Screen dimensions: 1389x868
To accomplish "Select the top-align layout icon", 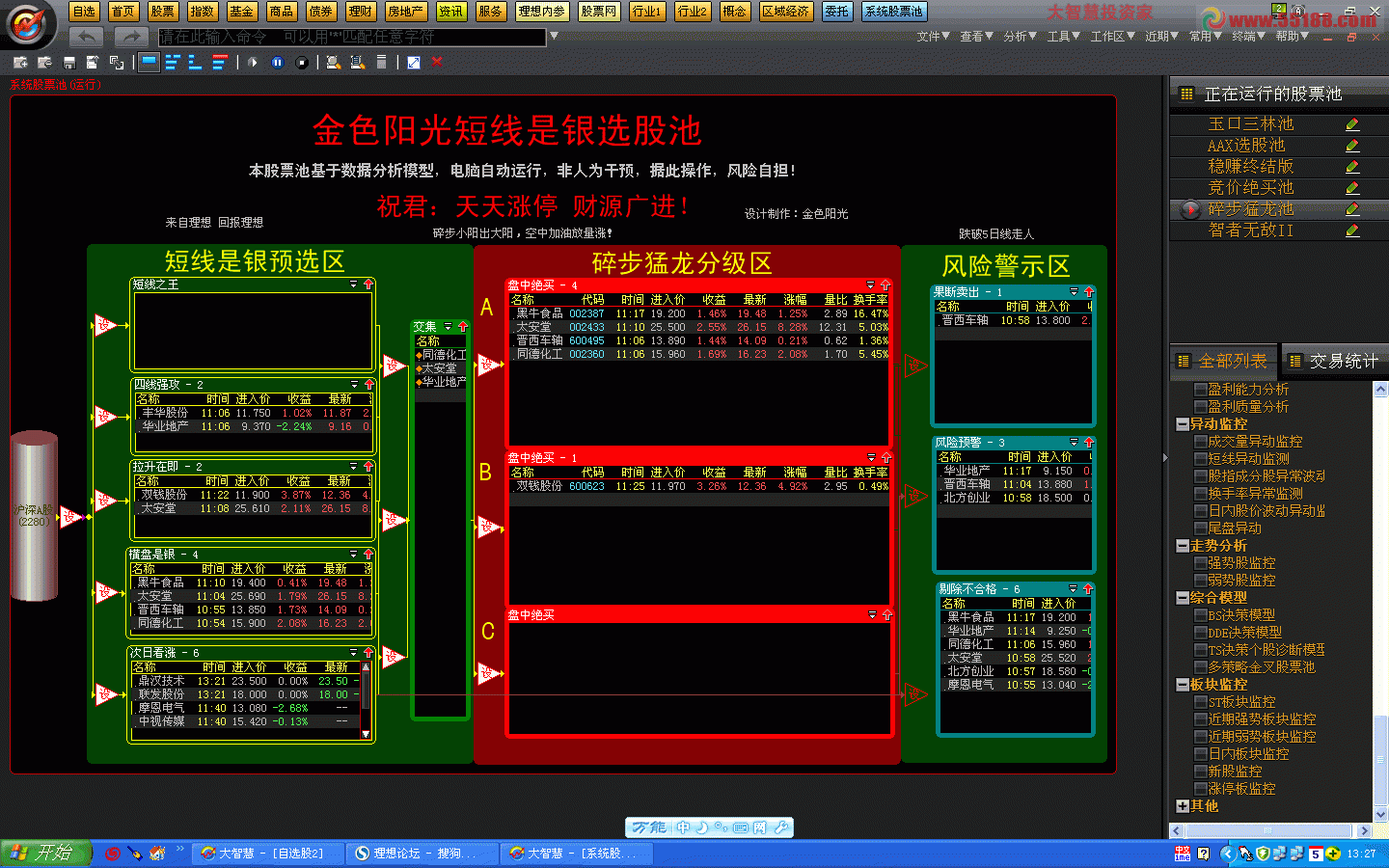I will coord(149,63).
